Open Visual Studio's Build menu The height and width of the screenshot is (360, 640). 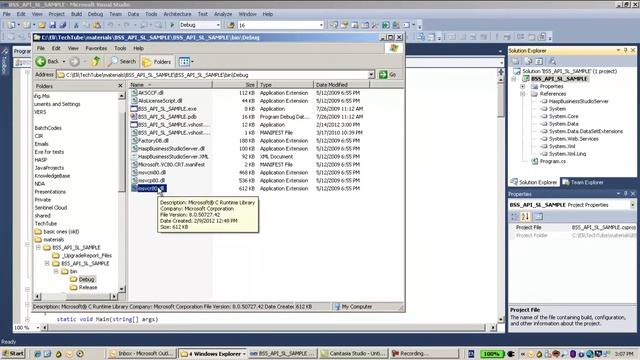coord(76,14)
